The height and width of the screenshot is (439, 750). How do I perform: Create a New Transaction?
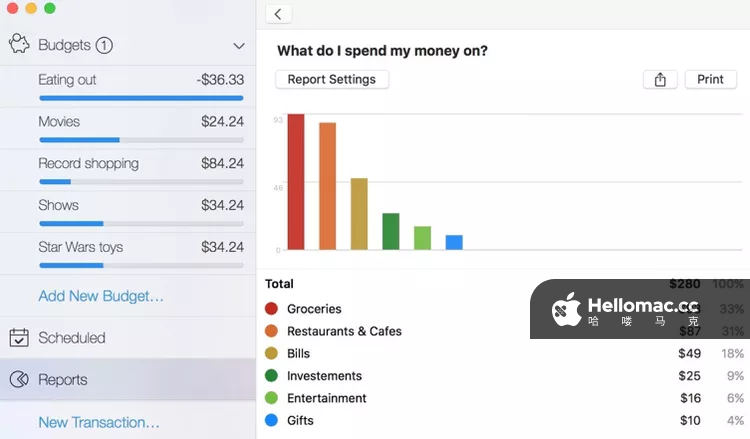99,422
